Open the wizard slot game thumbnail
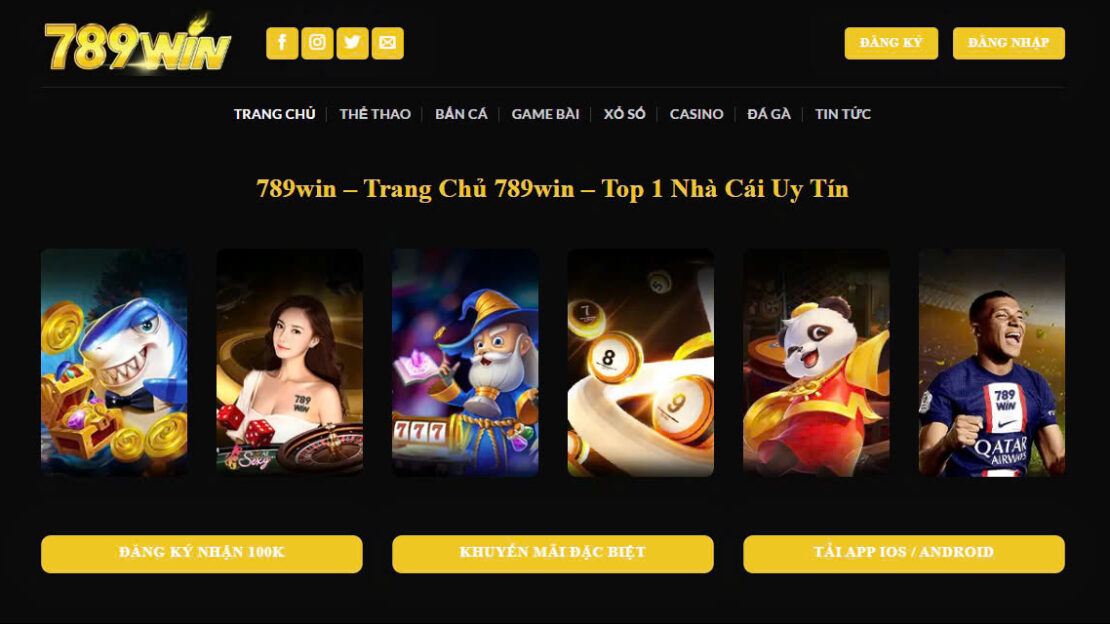The width and height of the screenshot is (1110, 624). (465, 363)
